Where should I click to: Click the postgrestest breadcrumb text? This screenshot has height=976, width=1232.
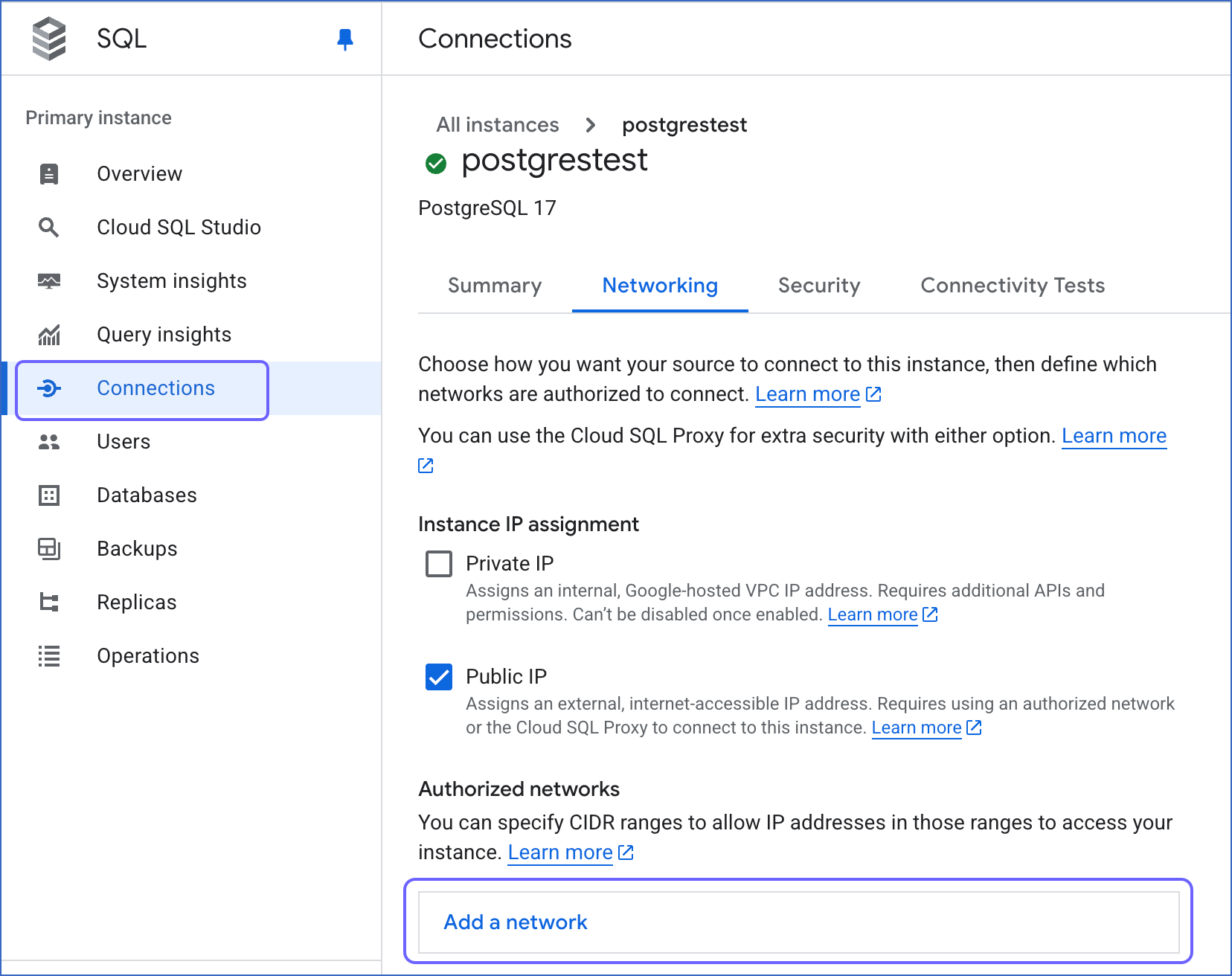(x=684, y=125)
